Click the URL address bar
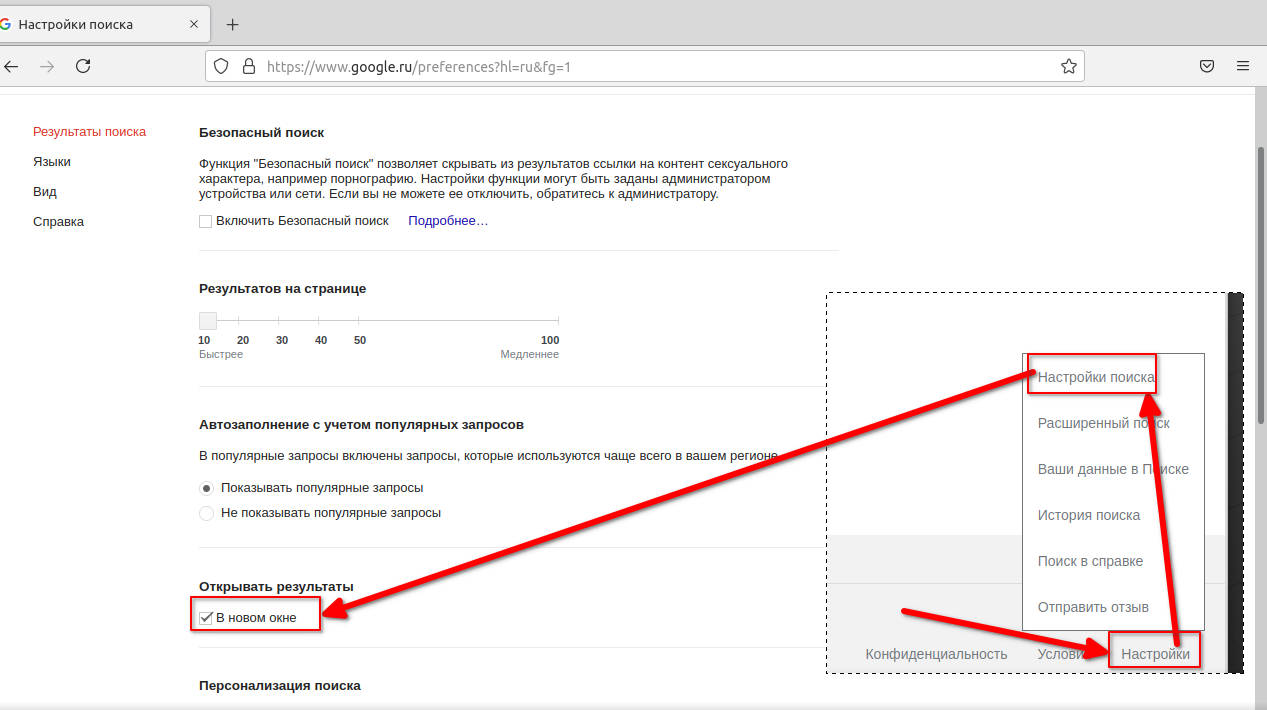The image size is (1267, 710). (x=650, y=67)
